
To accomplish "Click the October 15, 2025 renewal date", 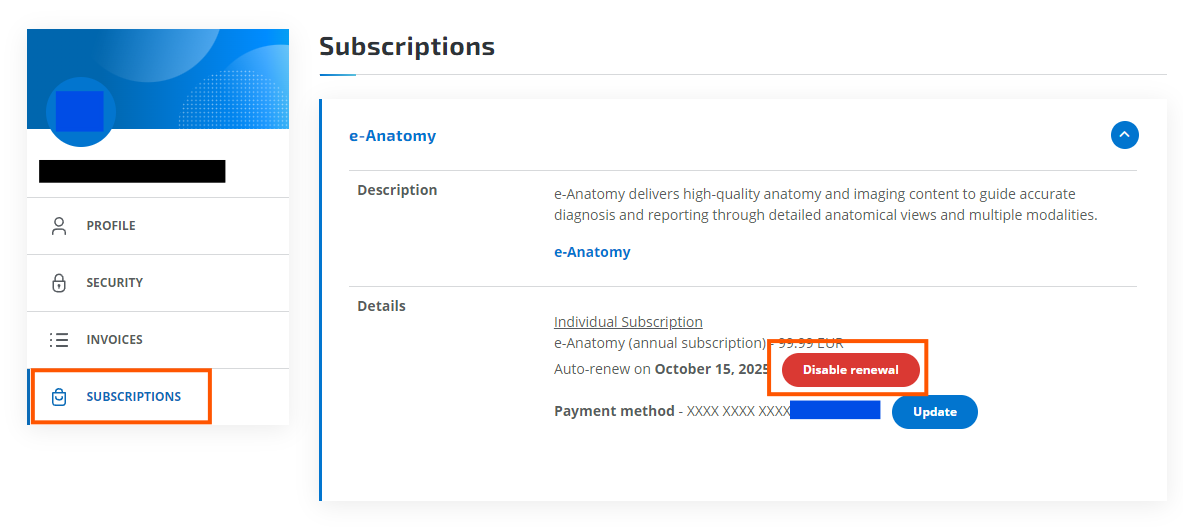I will 711,369.
